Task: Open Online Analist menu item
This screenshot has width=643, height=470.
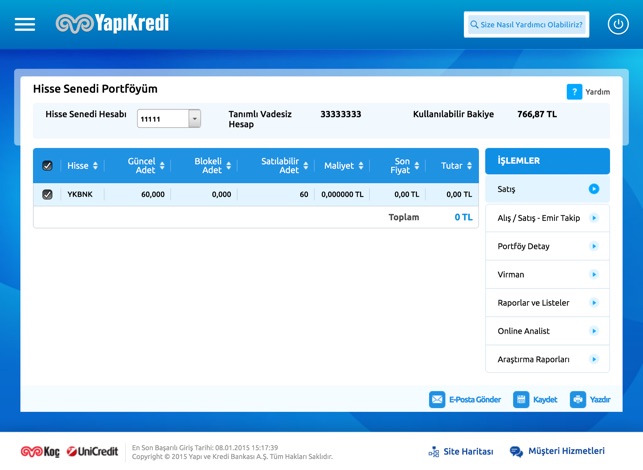Action: point(547,331)
